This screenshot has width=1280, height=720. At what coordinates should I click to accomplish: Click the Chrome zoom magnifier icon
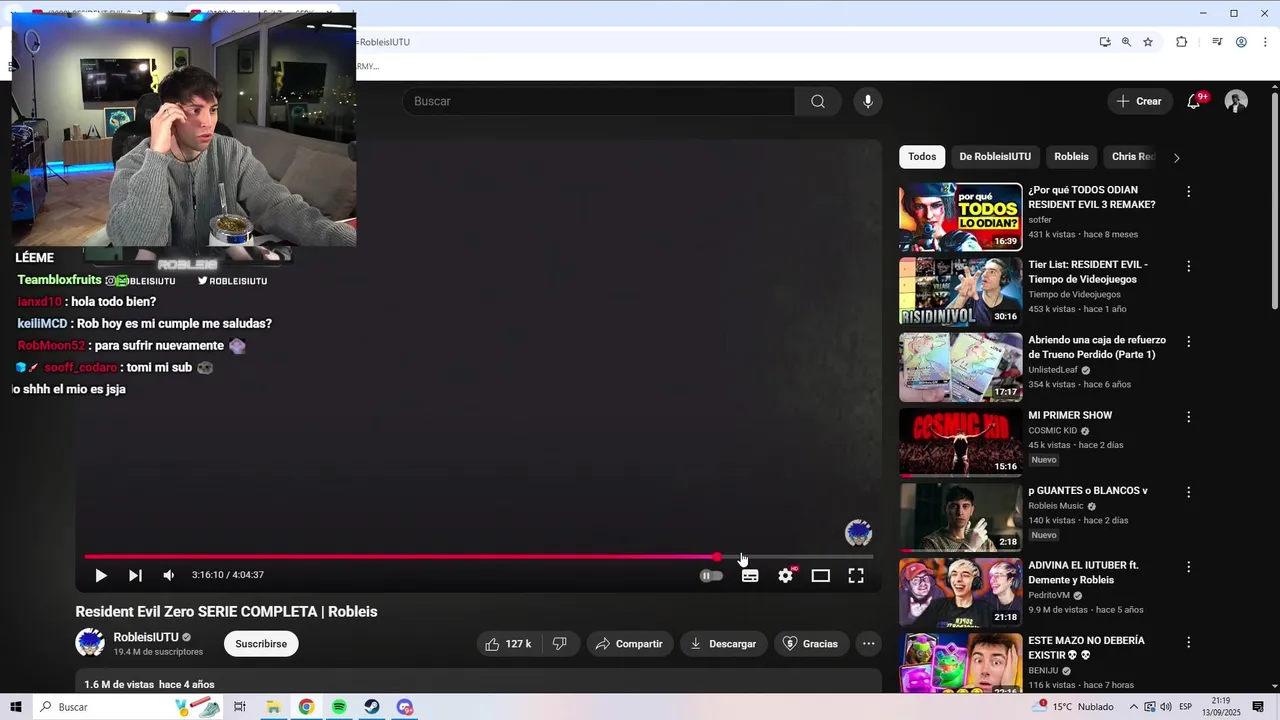tap(1126, 42)
